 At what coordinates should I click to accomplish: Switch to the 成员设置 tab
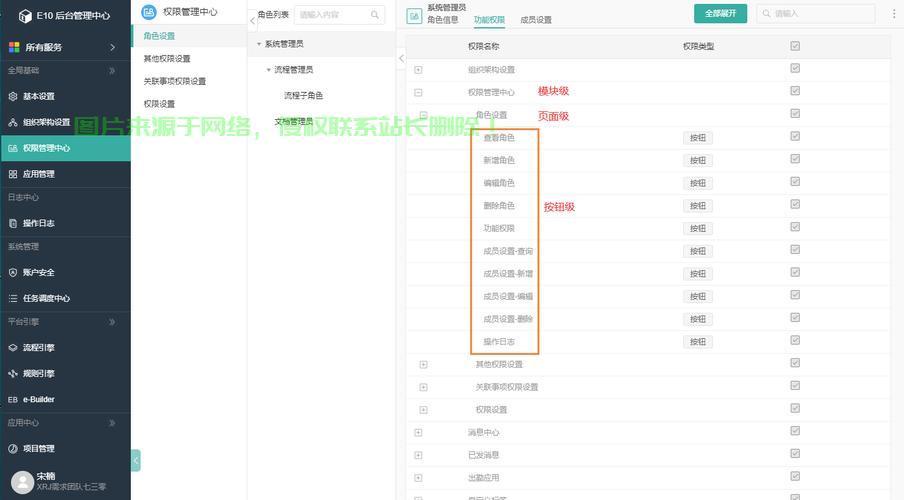coord(536,20)
